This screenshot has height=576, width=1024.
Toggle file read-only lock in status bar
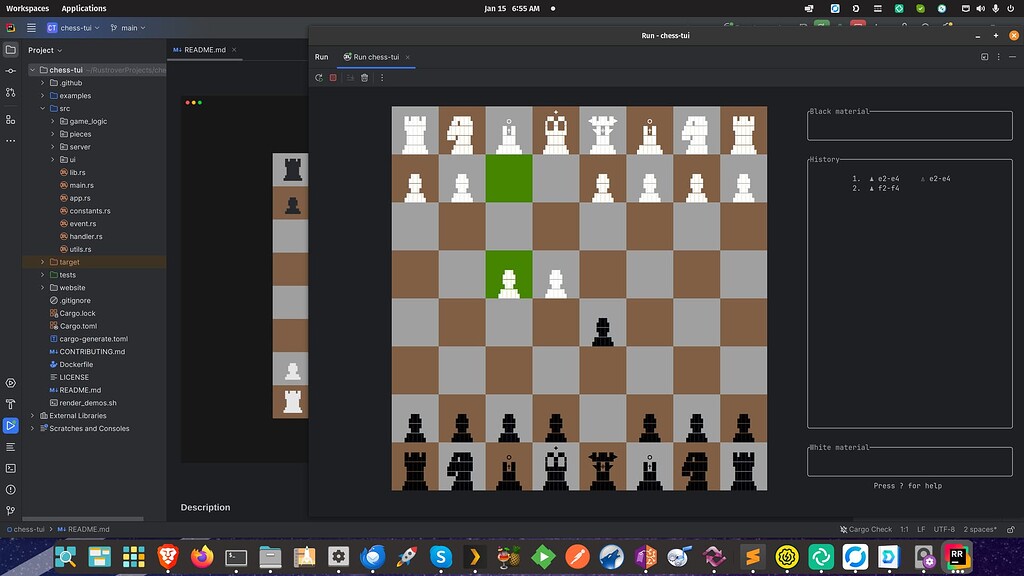tap(1011, 529)
